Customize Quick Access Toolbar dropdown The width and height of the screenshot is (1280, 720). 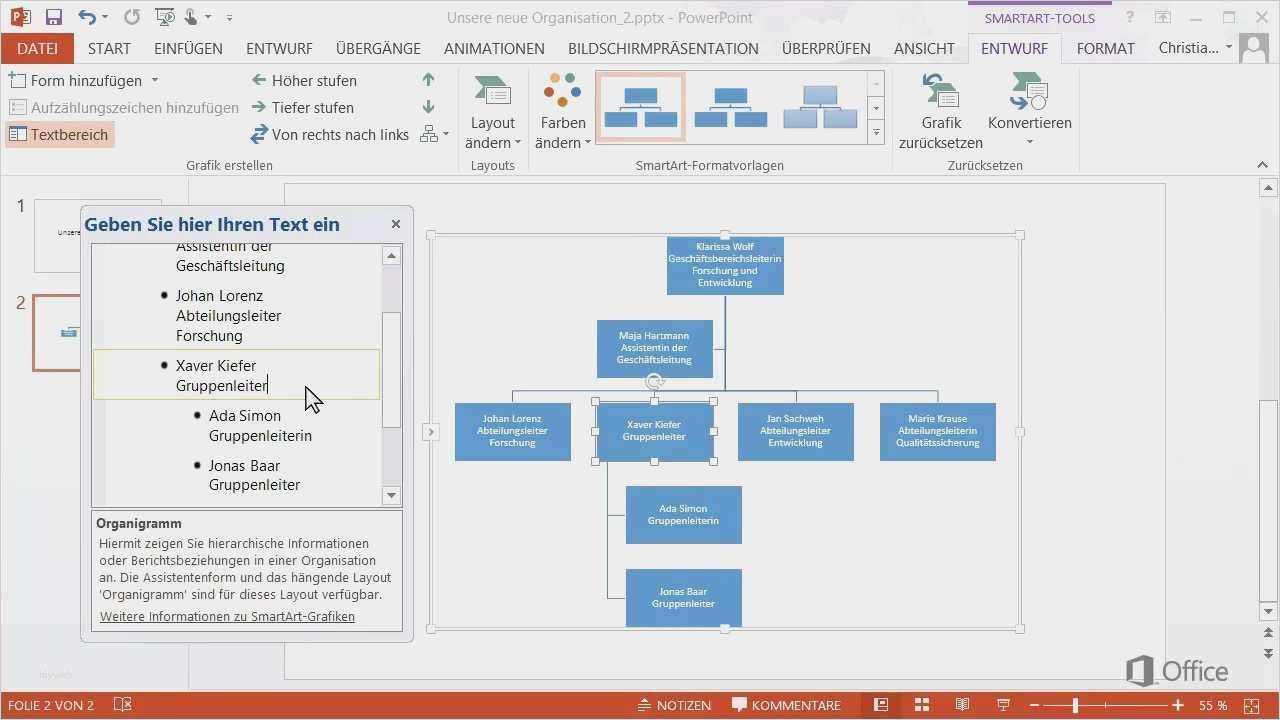tap(230, 17)
